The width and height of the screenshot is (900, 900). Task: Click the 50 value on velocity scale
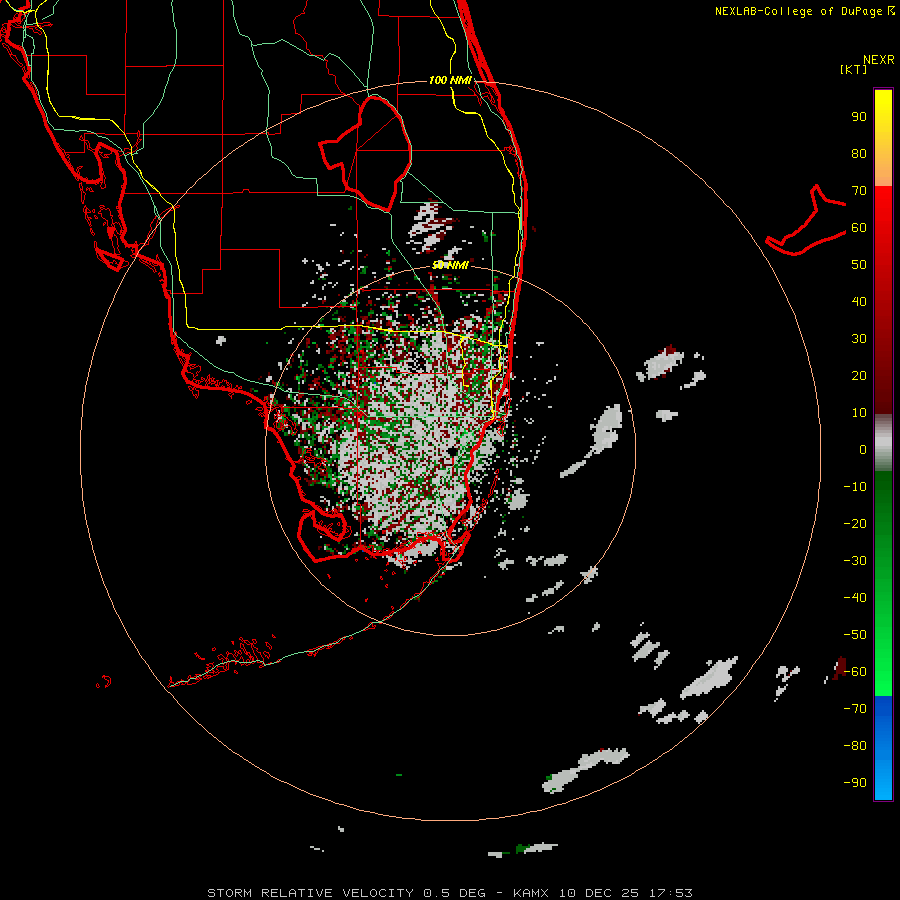pos(859,265)
